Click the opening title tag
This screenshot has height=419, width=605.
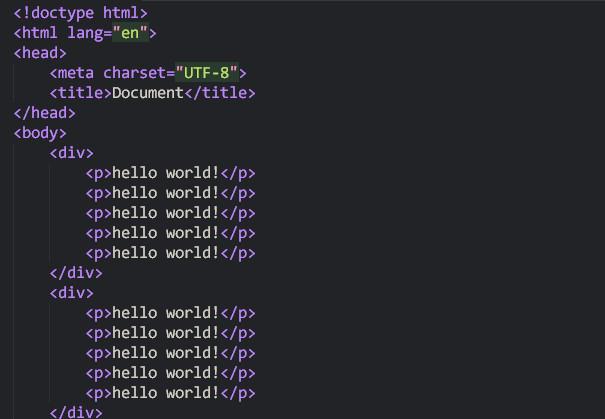[x=81, y=93]
